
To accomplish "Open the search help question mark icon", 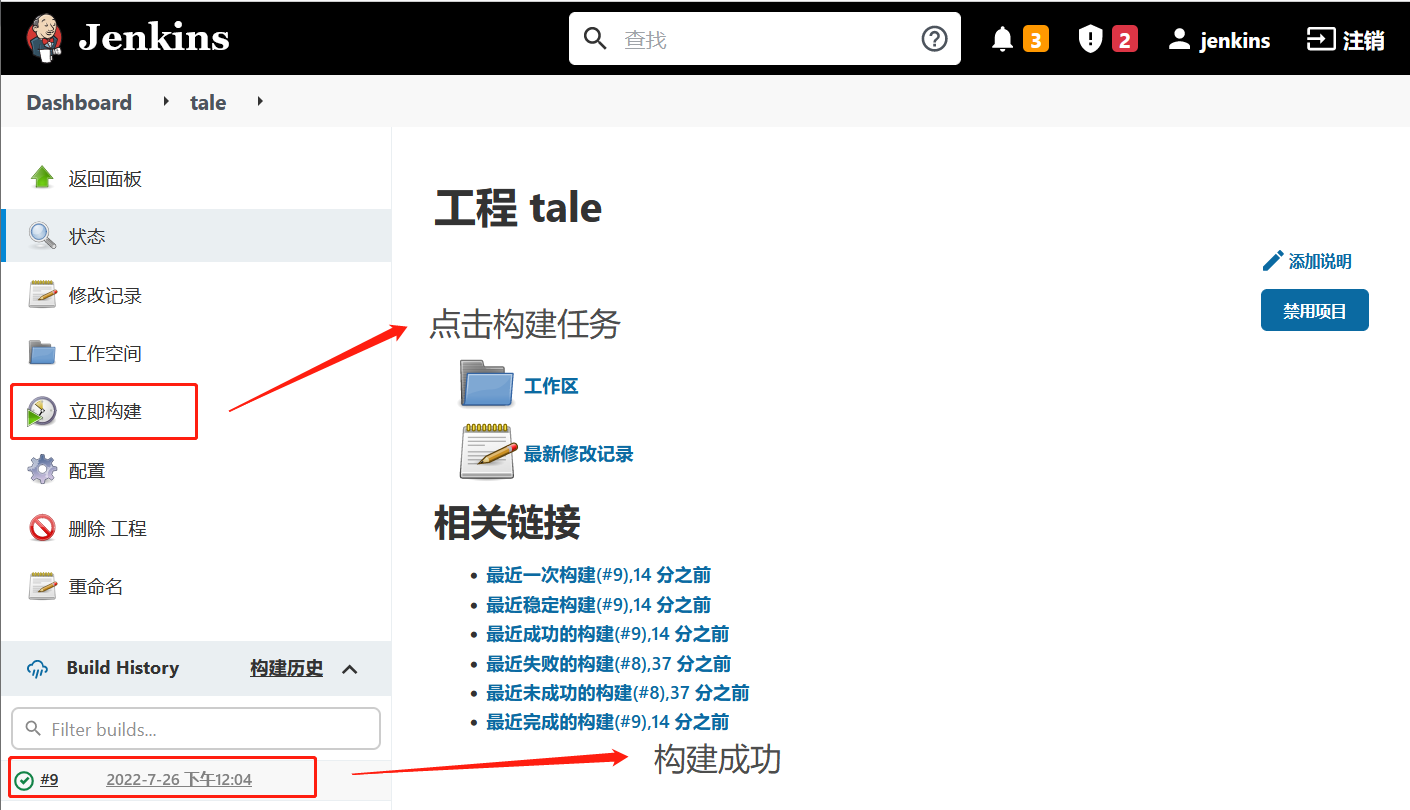I will coord(934,39).
